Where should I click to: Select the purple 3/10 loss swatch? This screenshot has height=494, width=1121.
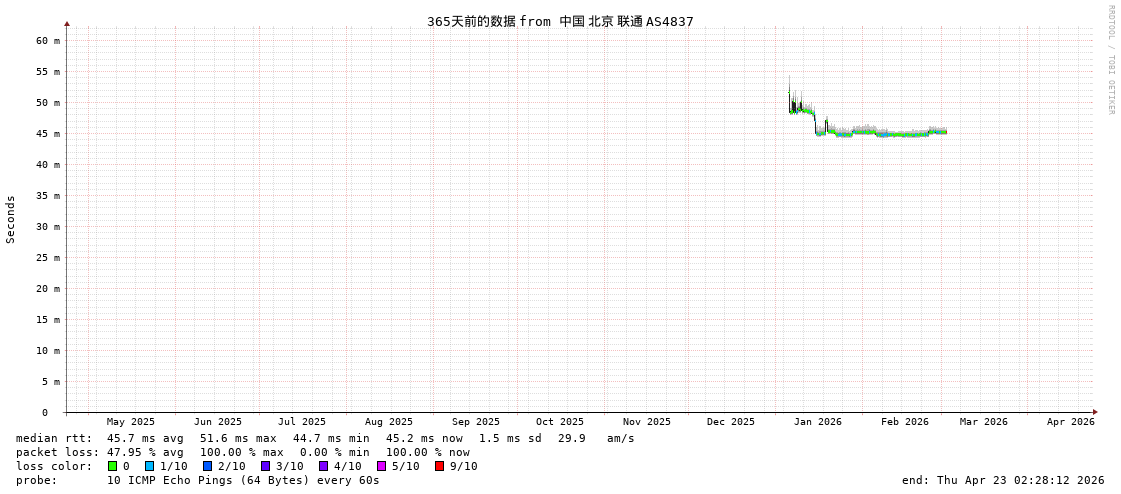[x=266, y=466]
